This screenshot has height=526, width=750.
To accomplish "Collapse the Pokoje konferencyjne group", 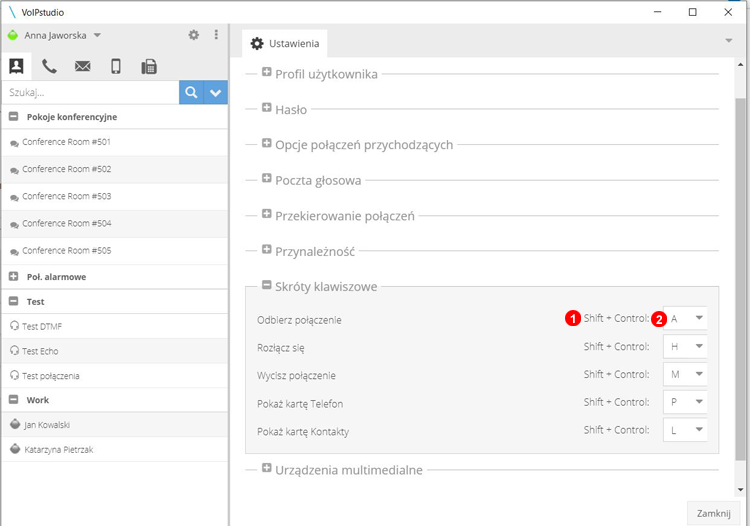I will [14, 116].
